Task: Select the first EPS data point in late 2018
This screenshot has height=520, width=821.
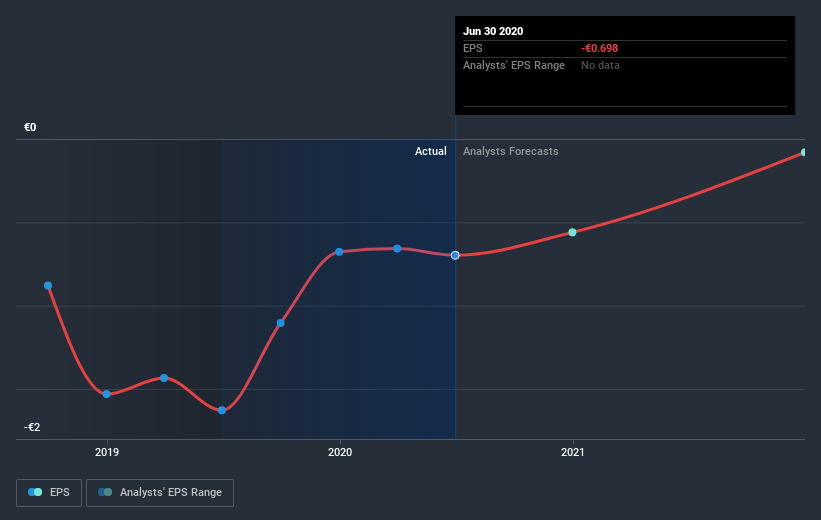Action: pos(48,285)
